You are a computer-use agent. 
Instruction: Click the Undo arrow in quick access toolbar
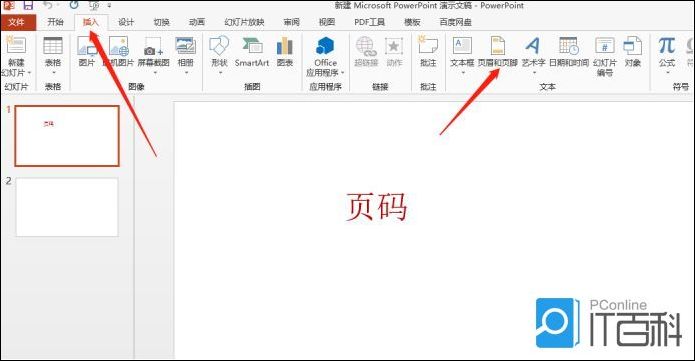point(48,5)
